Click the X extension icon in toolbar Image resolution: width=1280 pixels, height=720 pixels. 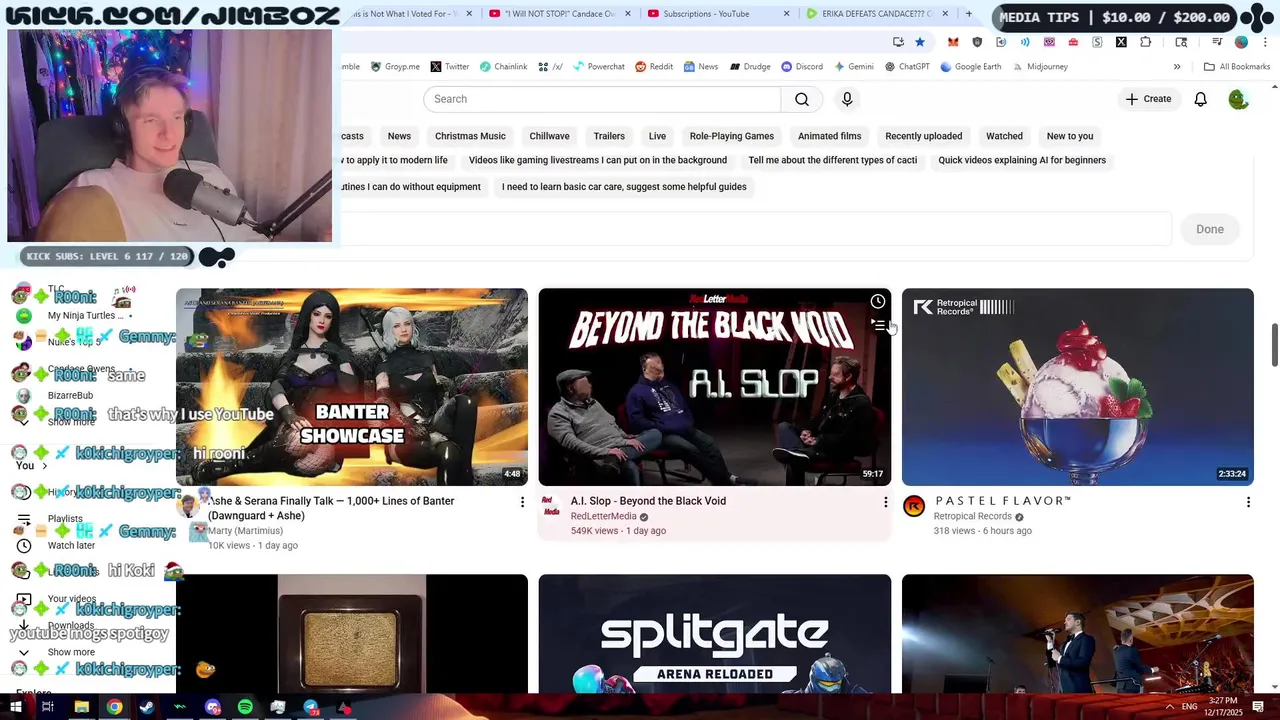point(1121,42)
